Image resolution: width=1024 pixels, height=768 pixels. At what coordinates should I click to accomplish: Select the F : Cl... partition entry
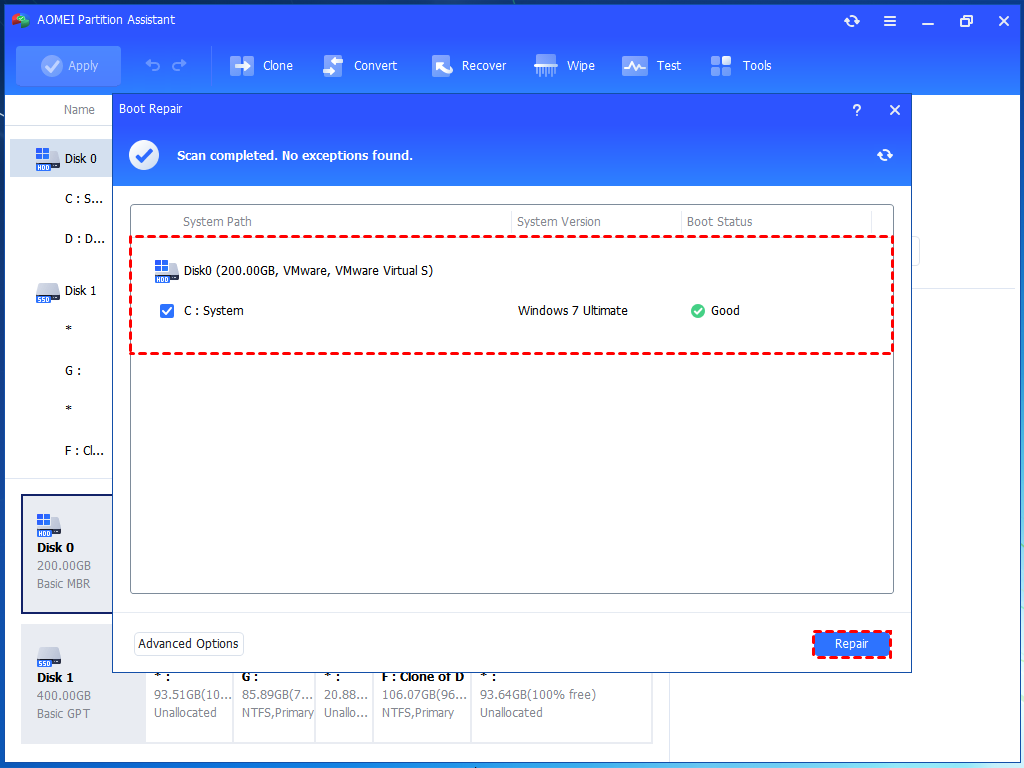84,451
